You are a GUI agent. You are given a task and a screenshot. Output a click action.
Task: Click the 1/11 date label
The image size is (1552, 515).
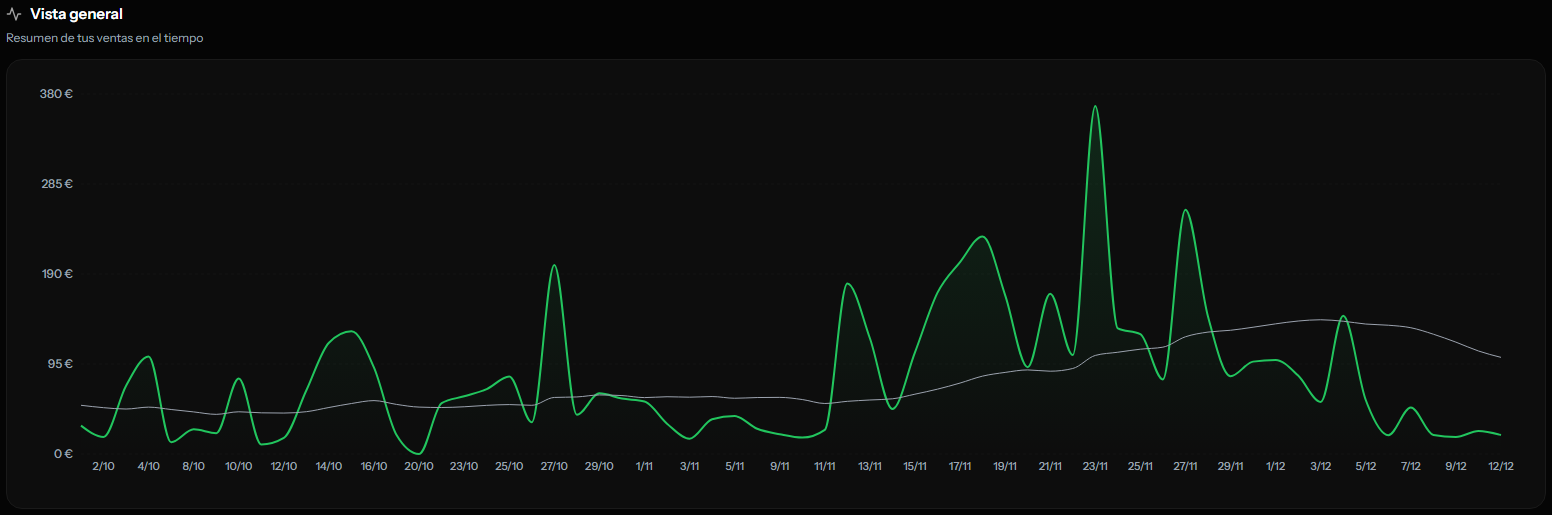coord(644,467)
